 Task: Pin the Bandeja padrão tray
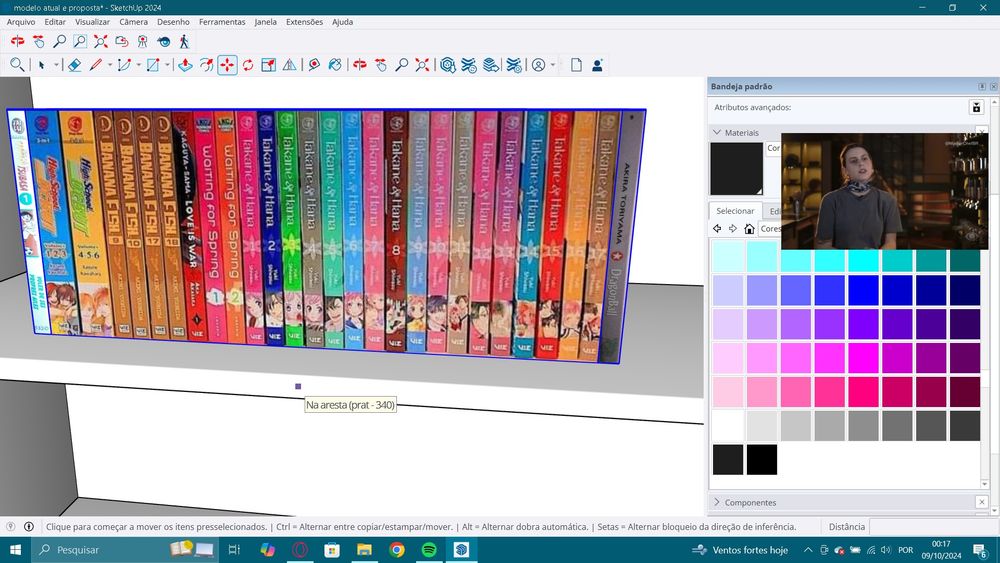coord(982,86)
